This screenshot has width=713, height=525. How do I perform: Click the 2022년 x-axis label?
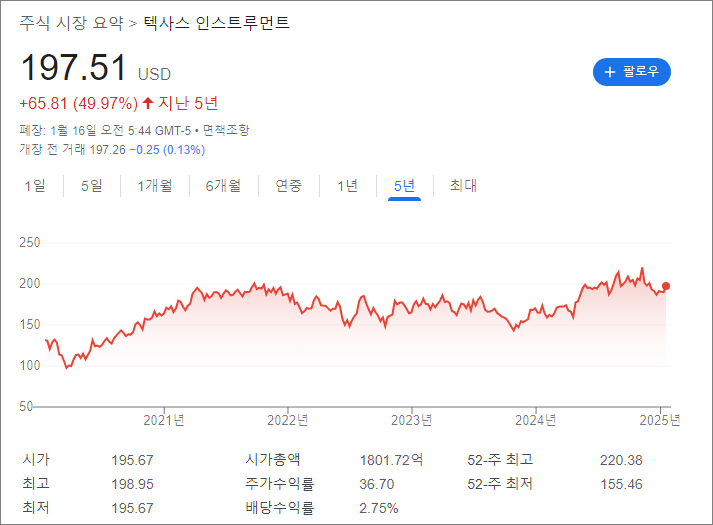287,420
